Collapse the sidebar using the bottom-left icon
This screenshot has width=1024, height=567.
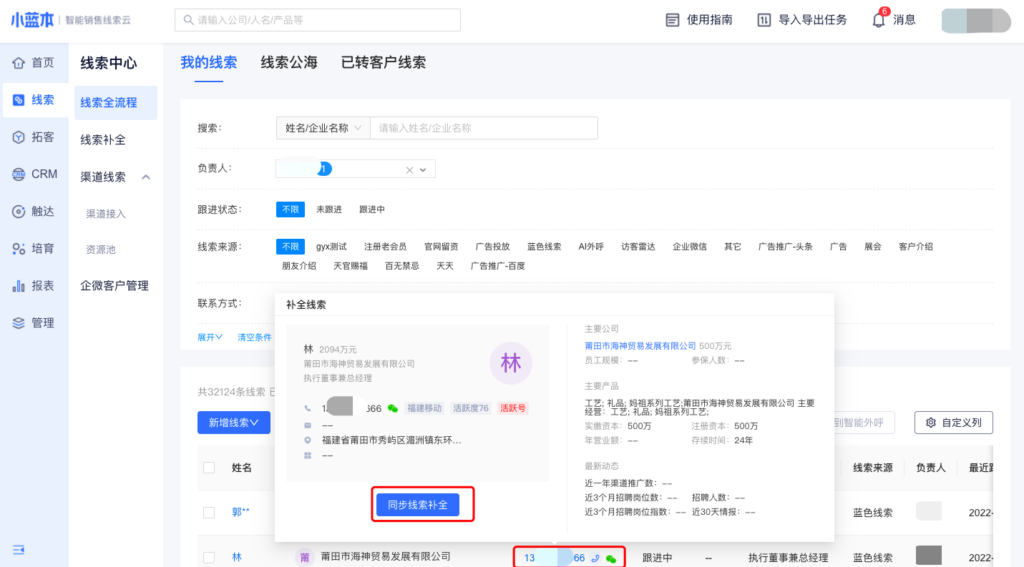pyautogui.click(x=18, y=549)
